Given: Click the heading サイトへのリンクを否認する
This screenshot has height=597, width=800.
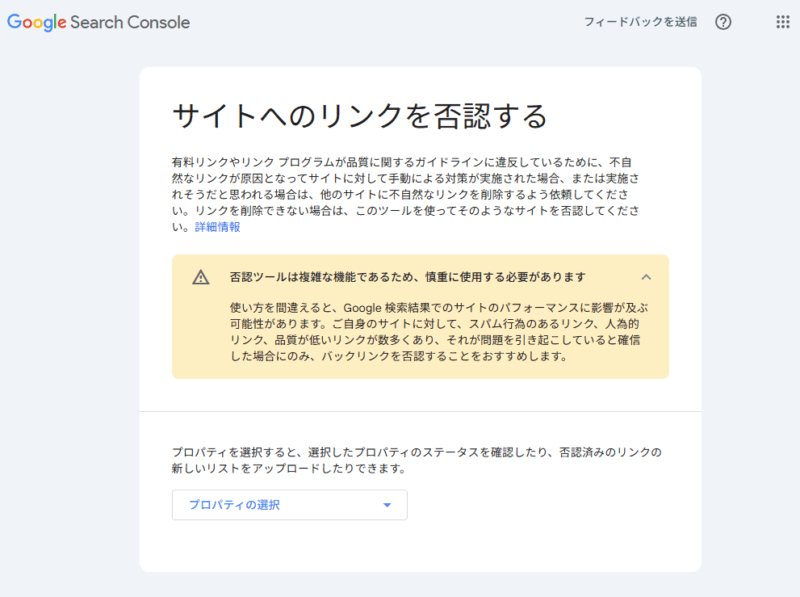Looking at the screenshot, I should tap(360, 116).
